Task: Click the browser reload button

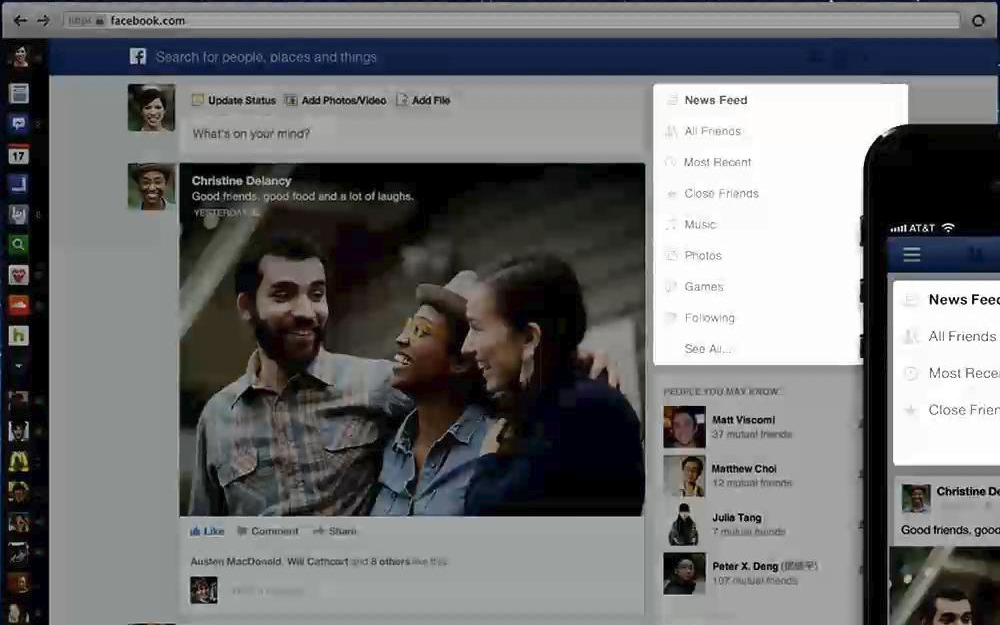Action: click(979, 20)
